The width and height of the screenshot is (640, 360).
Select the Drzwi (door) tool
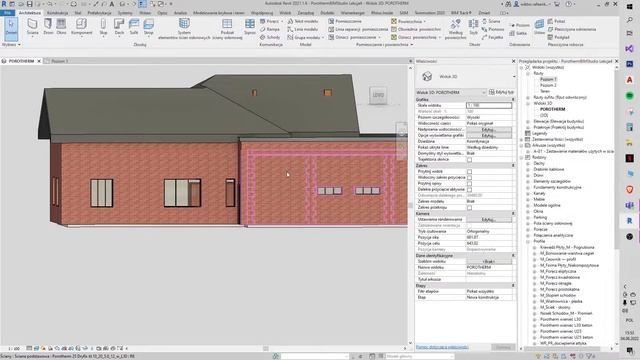tap(48, 27)
